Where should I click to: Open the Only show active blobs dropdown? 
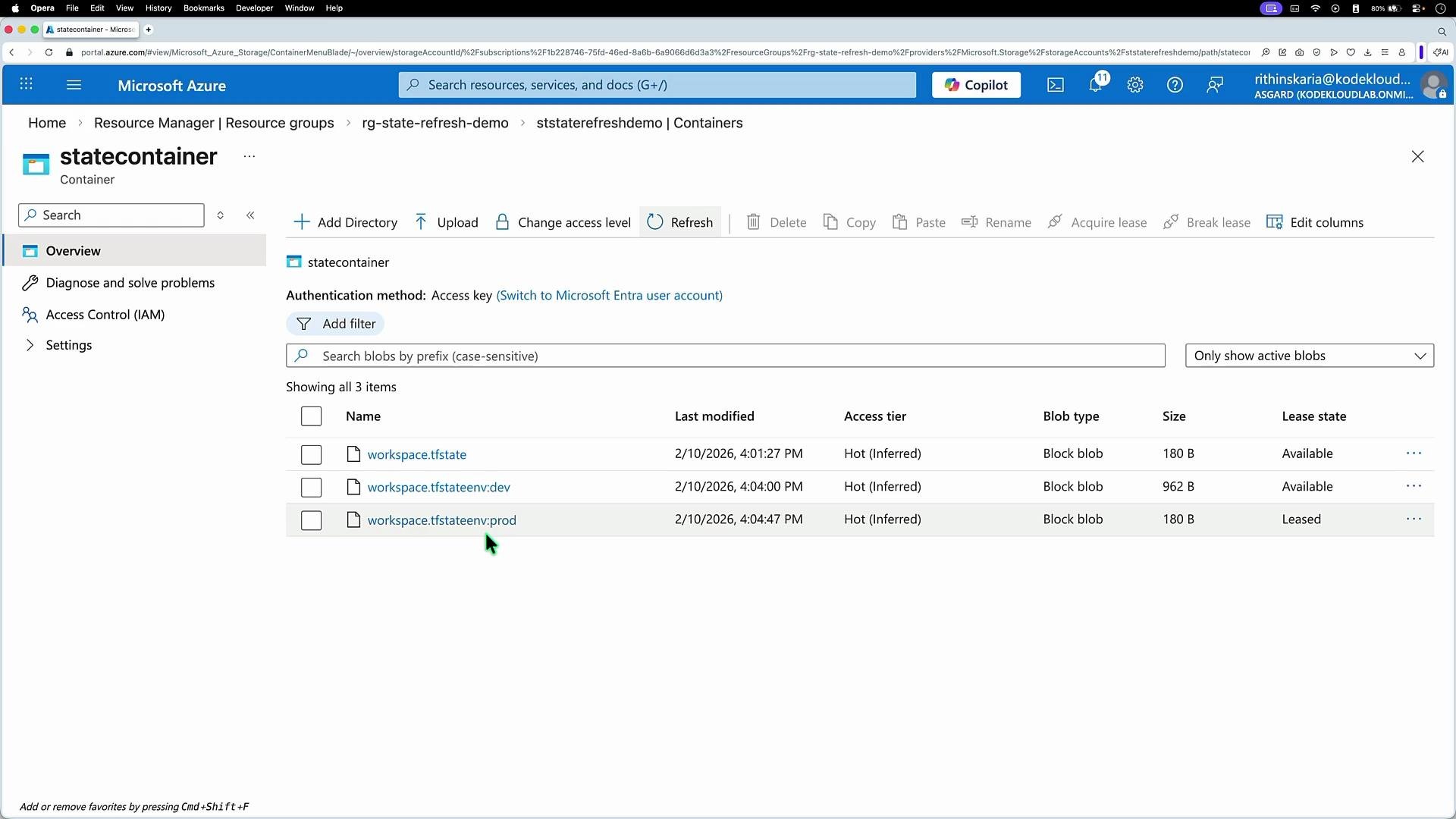pyautogui.click(x=1310, y=356)
